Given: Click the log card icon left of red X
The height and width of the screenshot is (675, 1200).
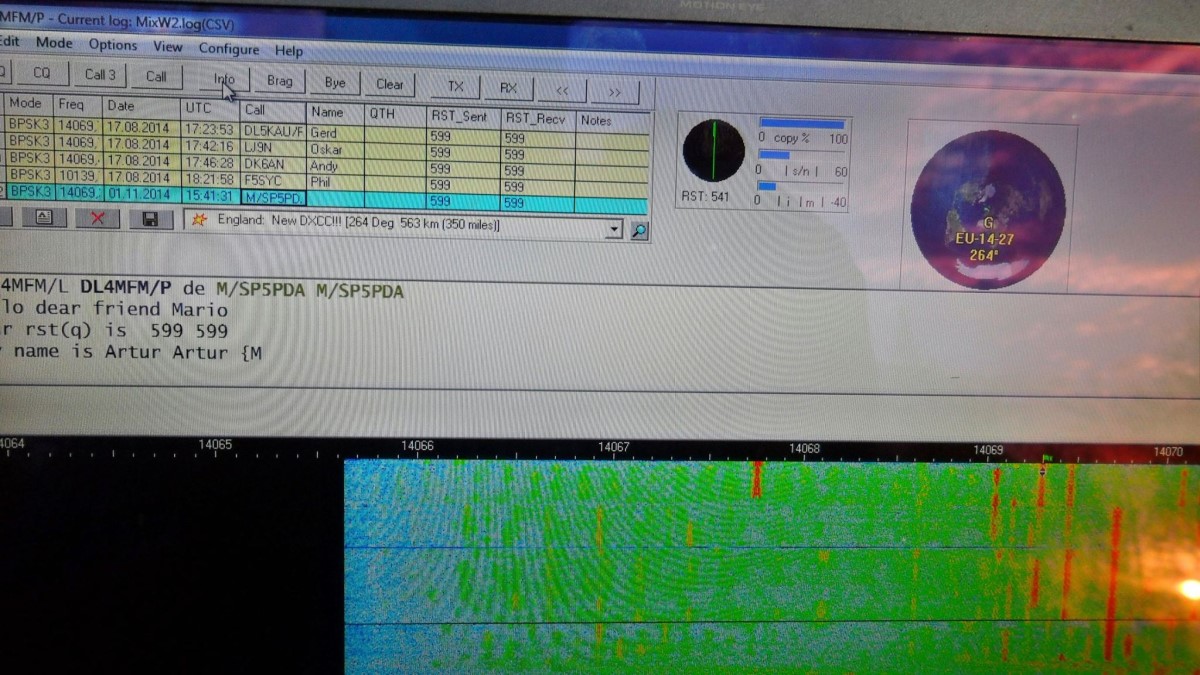Looking at the screenshot, I should tap(43, 217).
